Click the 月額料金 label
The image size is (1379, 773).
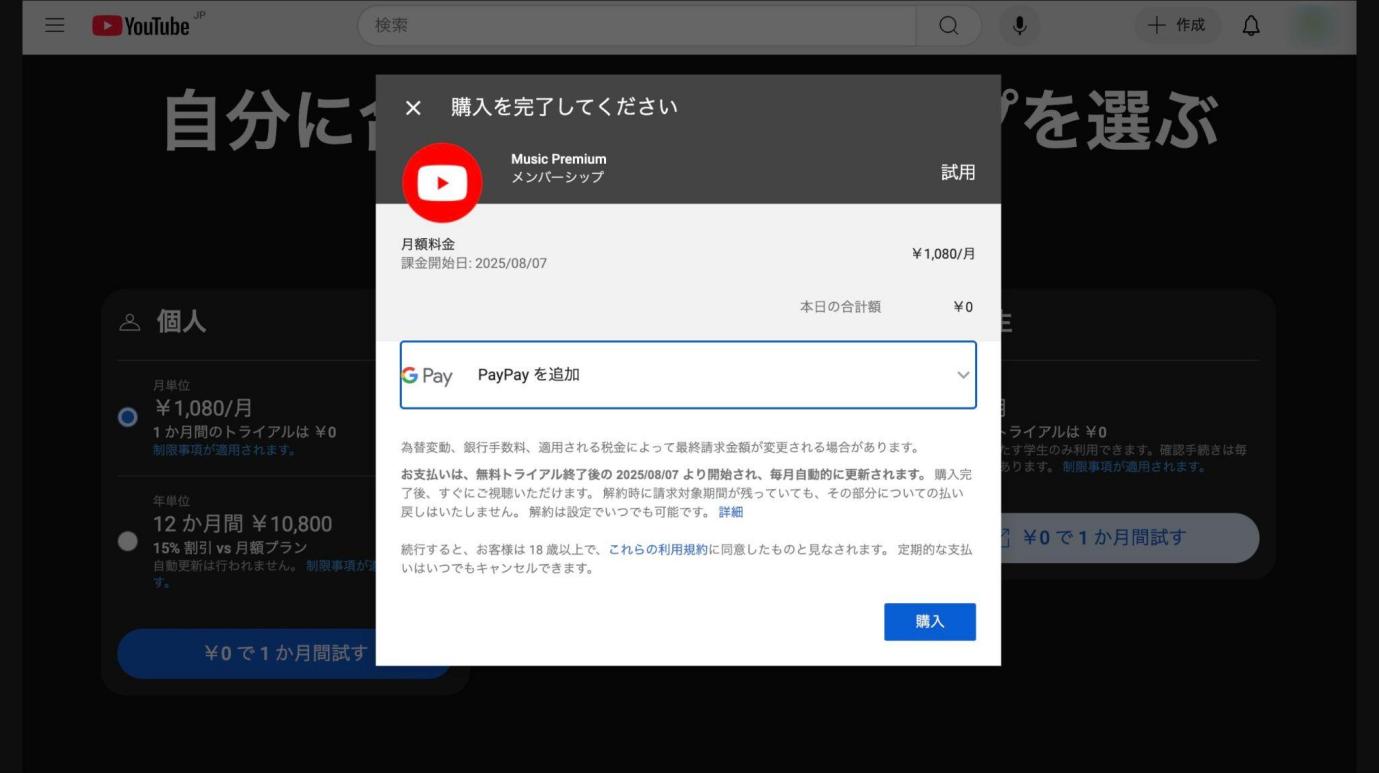tap(428, 244)
